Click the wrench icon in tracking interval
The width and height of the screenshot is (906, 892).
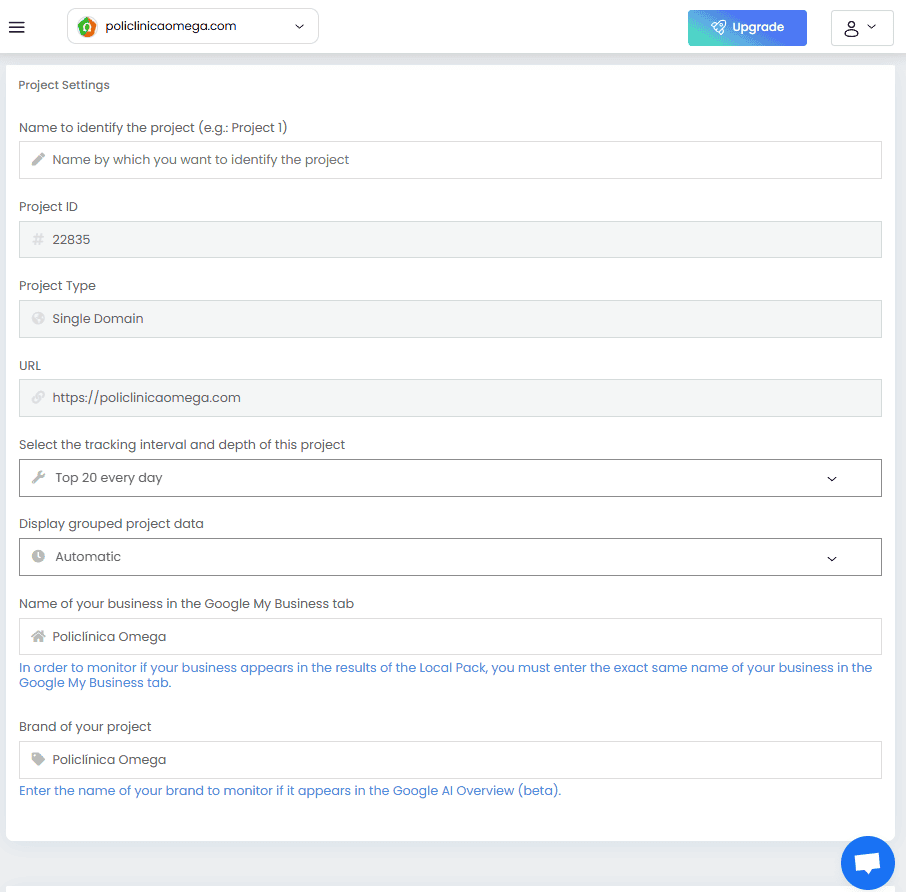39,478
